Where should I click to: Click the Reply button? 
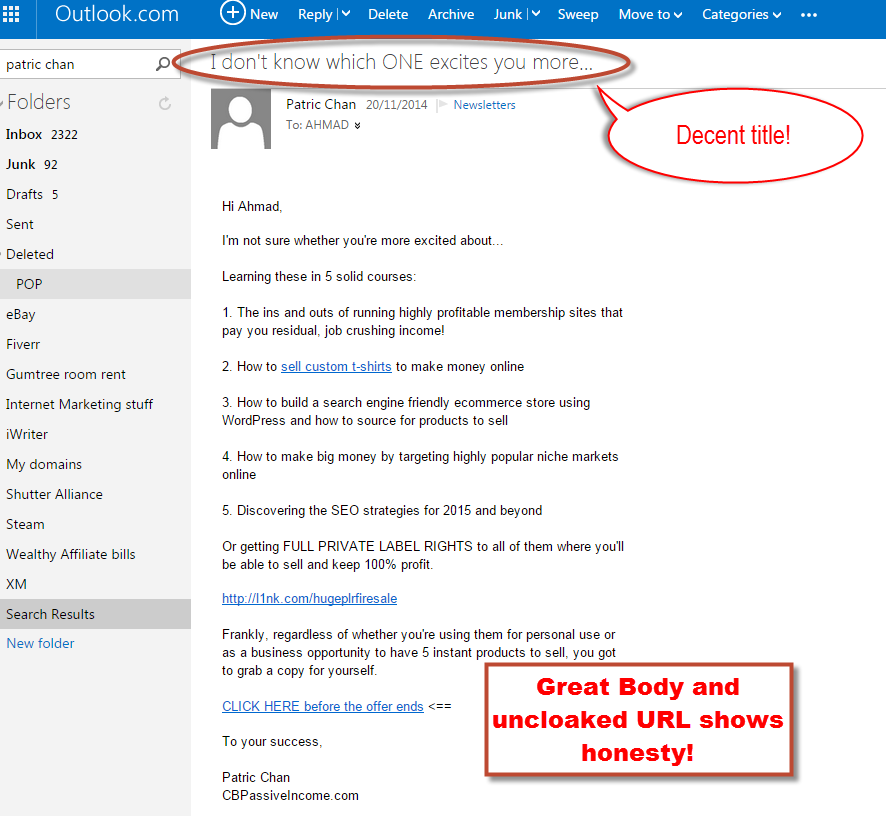315,15
